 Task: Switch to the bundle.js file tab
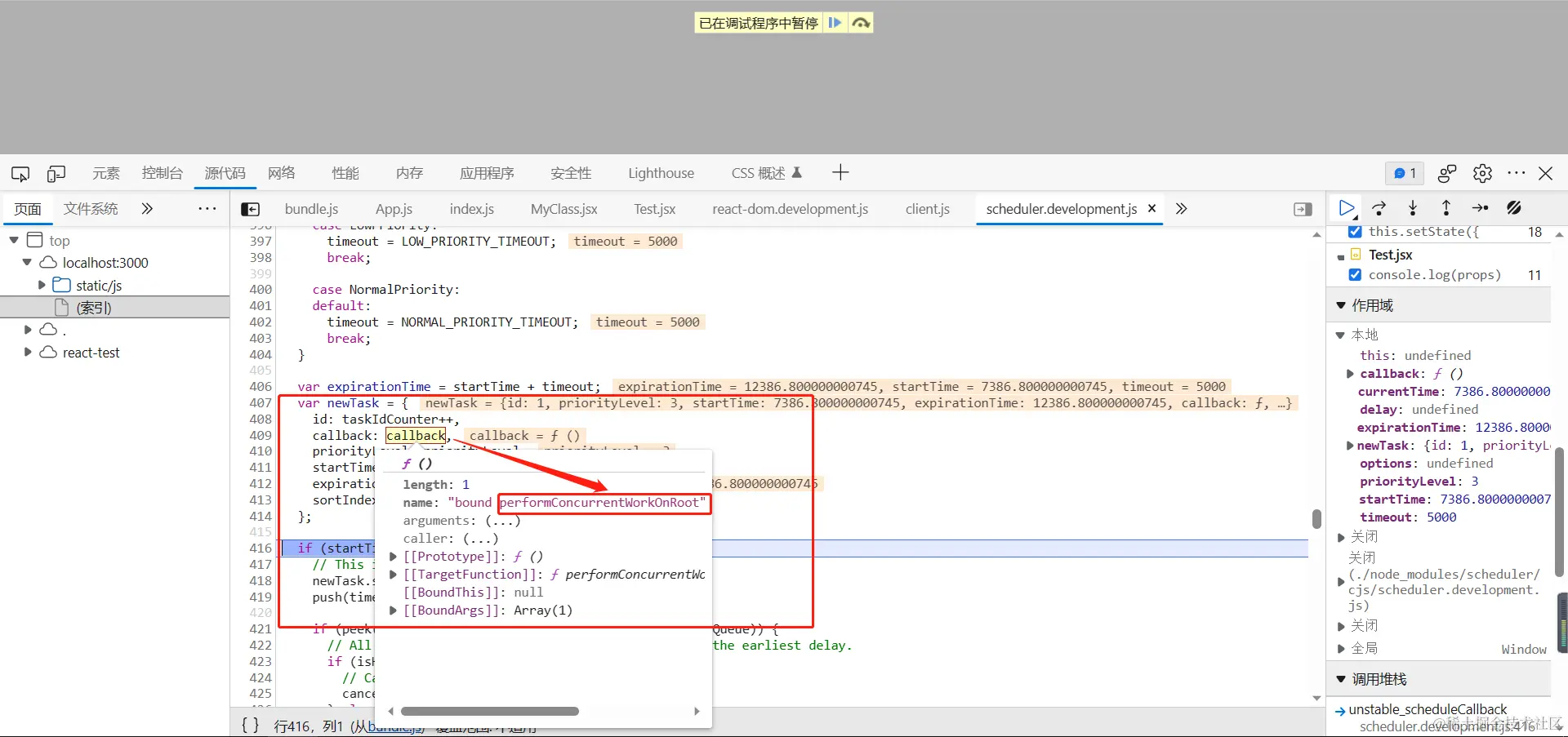pyautogui.click(x=311, y=209)
